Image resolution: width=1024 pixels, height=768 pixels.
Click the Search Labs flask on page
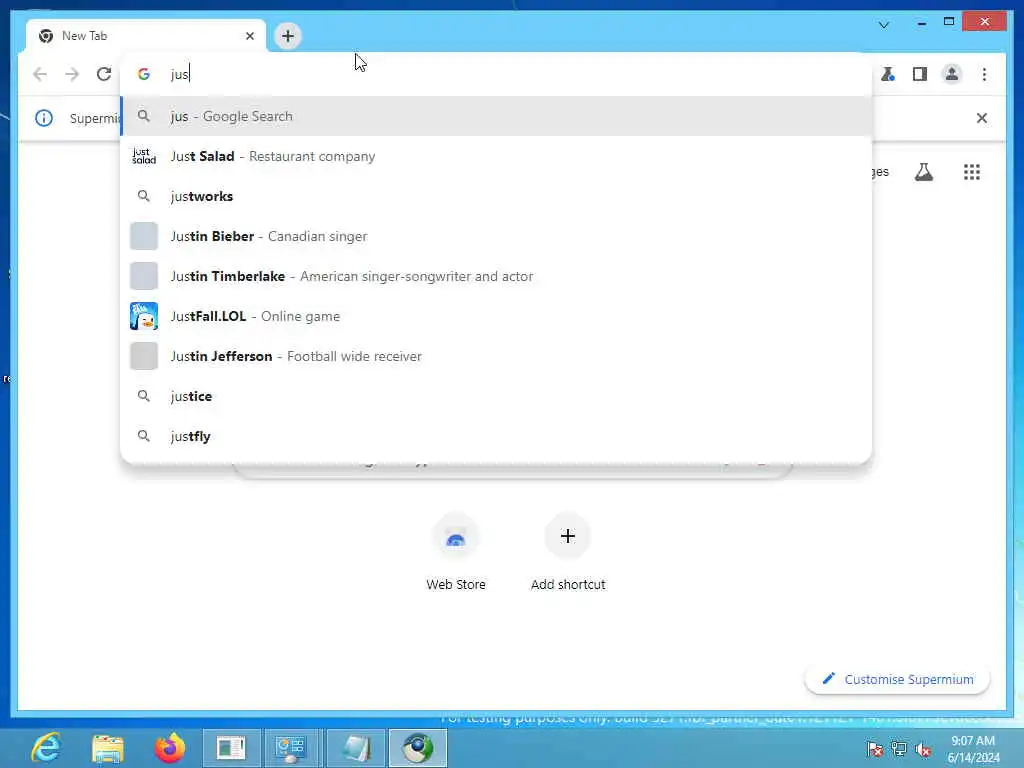(923, 172)
